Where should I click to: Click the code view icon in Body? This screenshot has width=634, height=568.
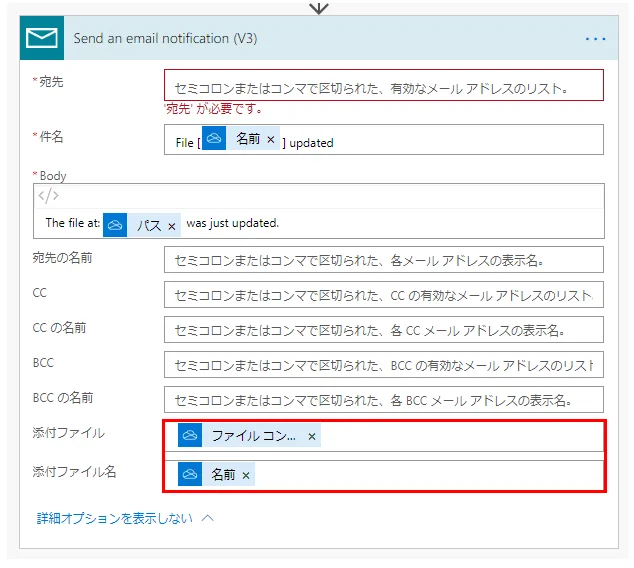point(49,196)
